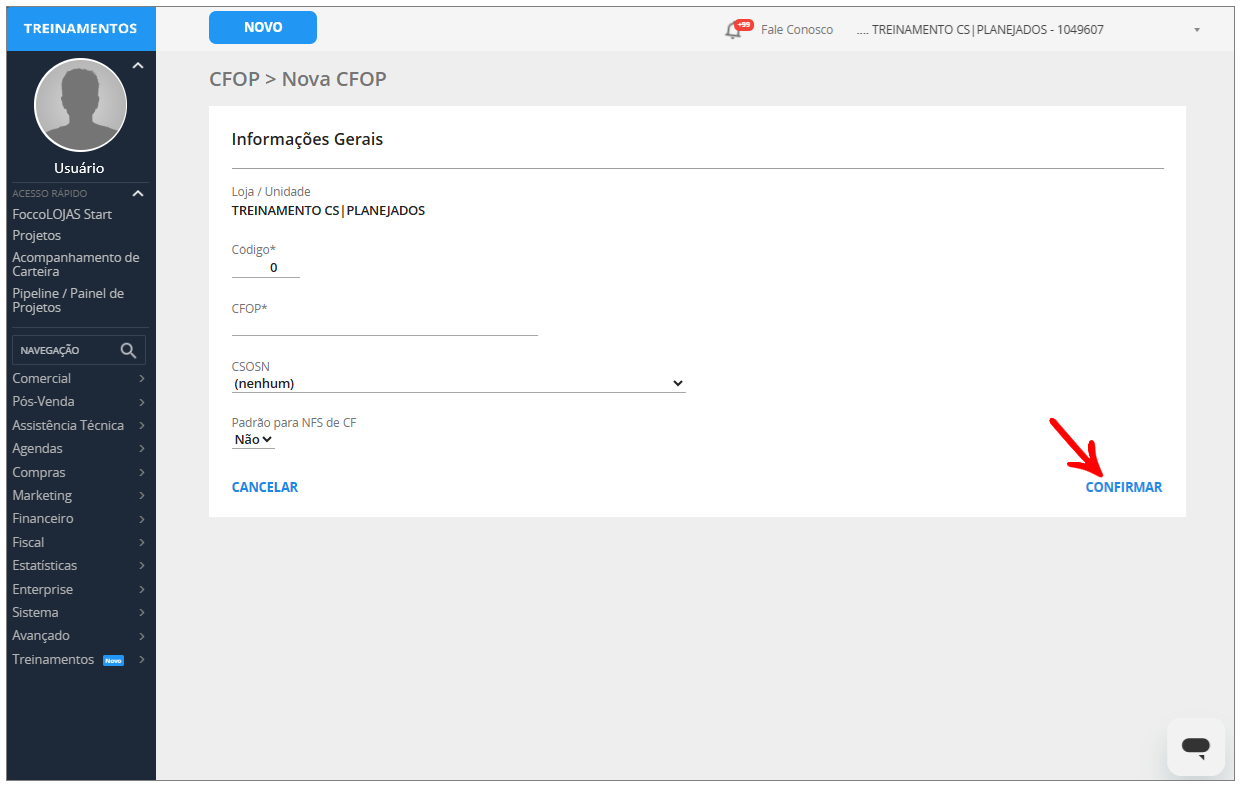Image resolution: width=1242 pixels, height=786 pixels.
Task: Open the notifications bell icon
Action: [x=734, y=30]
